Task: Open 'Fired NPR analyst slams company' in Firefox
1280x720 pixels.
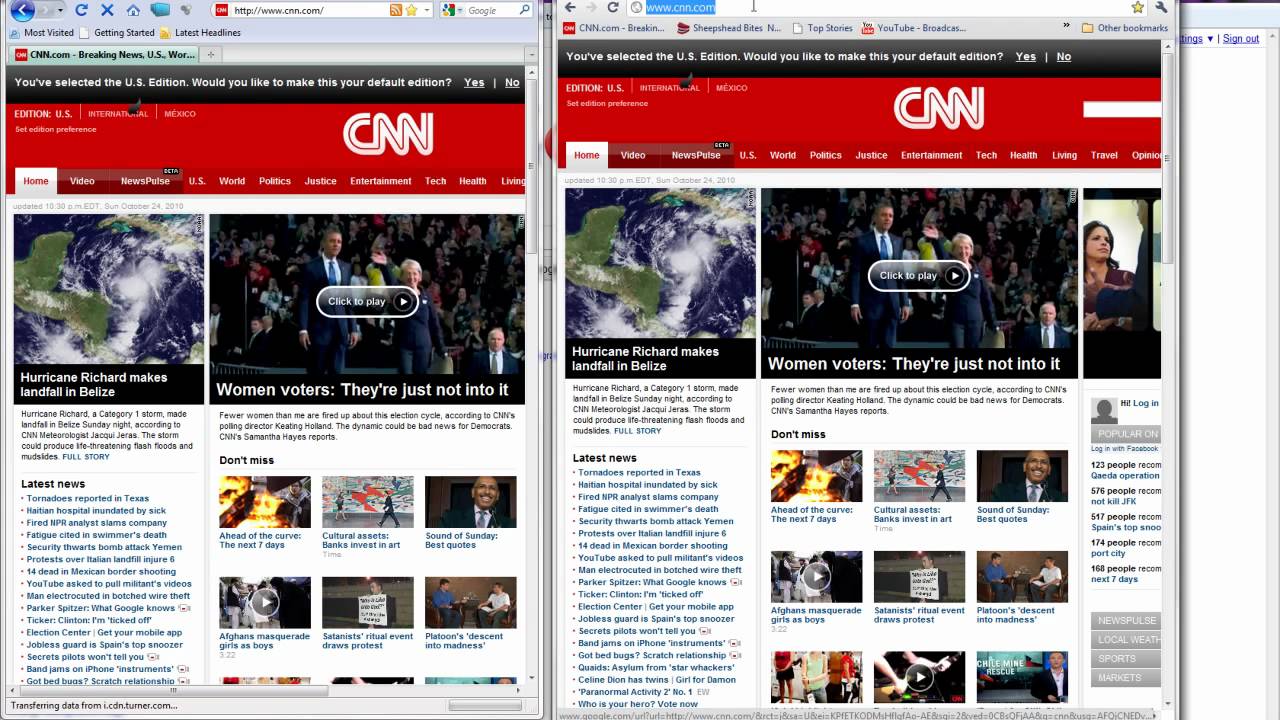Action: click(97, 523)
